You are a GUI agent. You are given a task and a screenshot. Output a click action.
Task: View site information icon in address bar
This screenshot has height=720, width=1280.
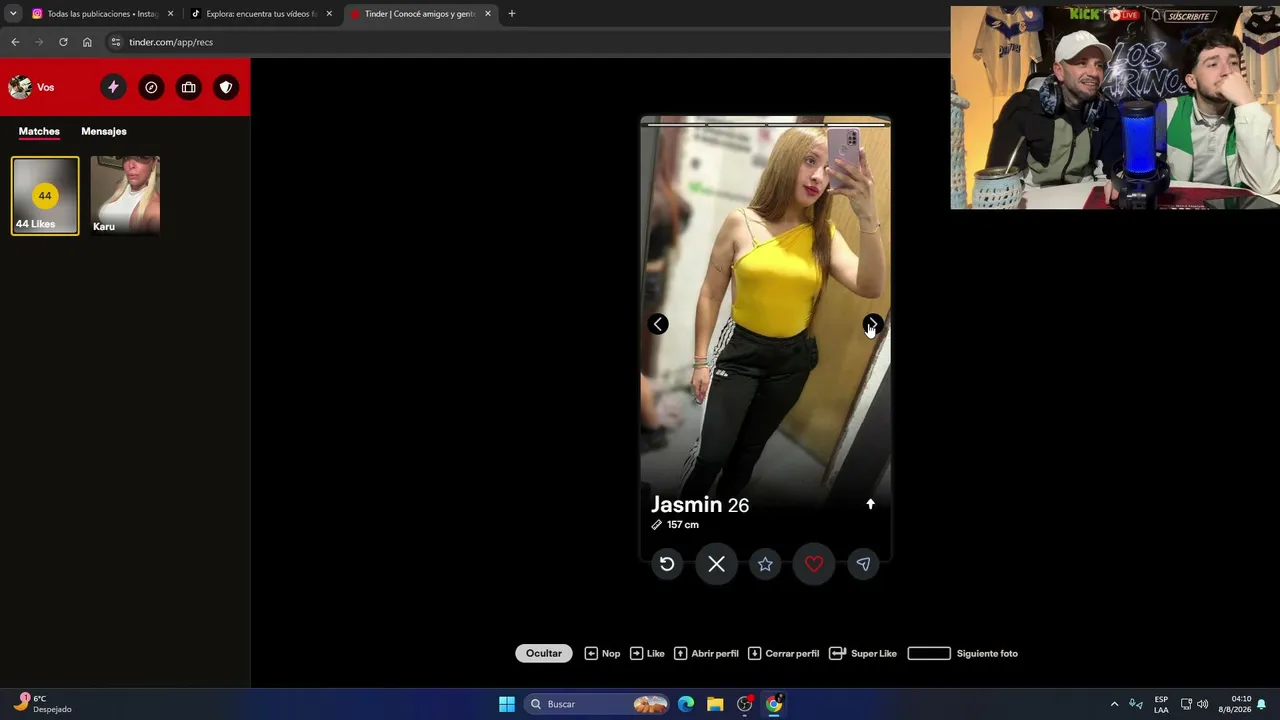pos(116,42)
